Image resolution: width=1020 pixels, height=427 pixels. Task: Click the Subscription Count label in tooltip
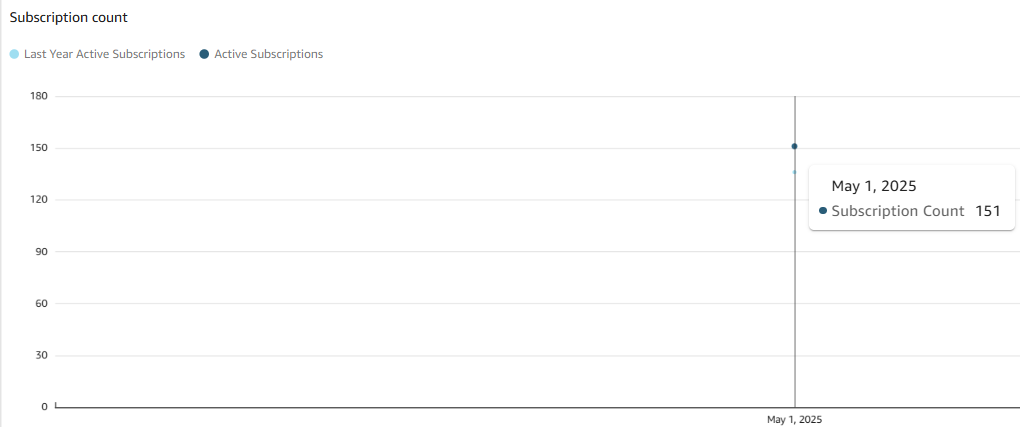click(x=897, y=211)
